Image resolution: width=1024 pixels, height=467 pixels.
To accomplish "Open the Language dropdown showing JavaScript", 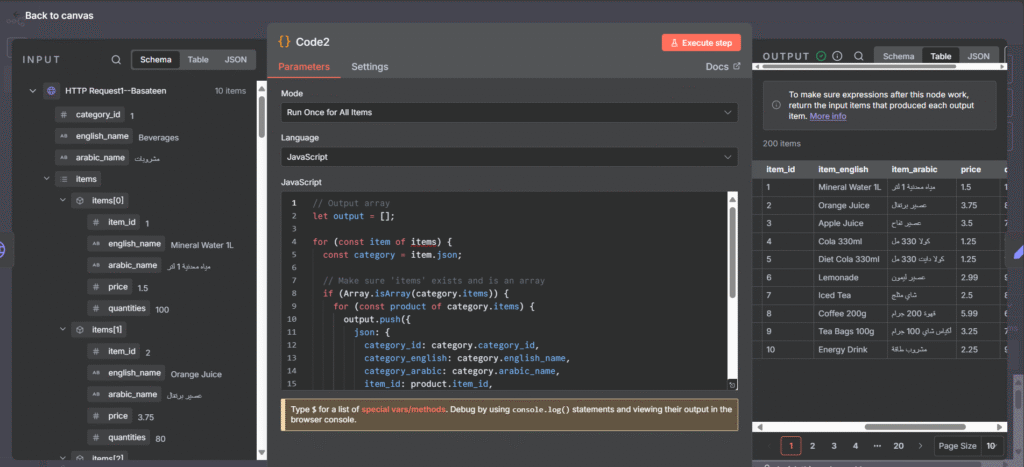I will tap(508, 157).
